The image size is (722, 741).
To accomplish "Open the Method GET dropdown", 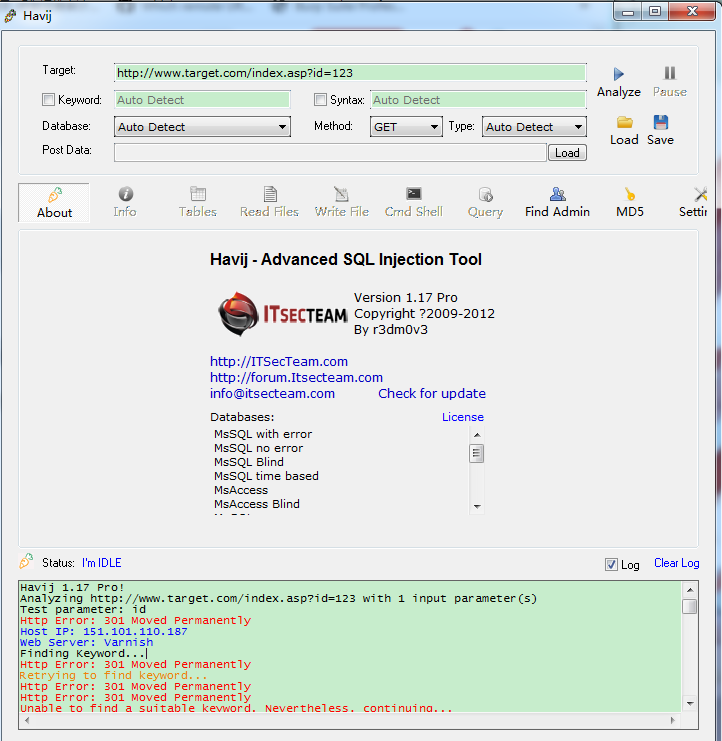I will (406, 127).
